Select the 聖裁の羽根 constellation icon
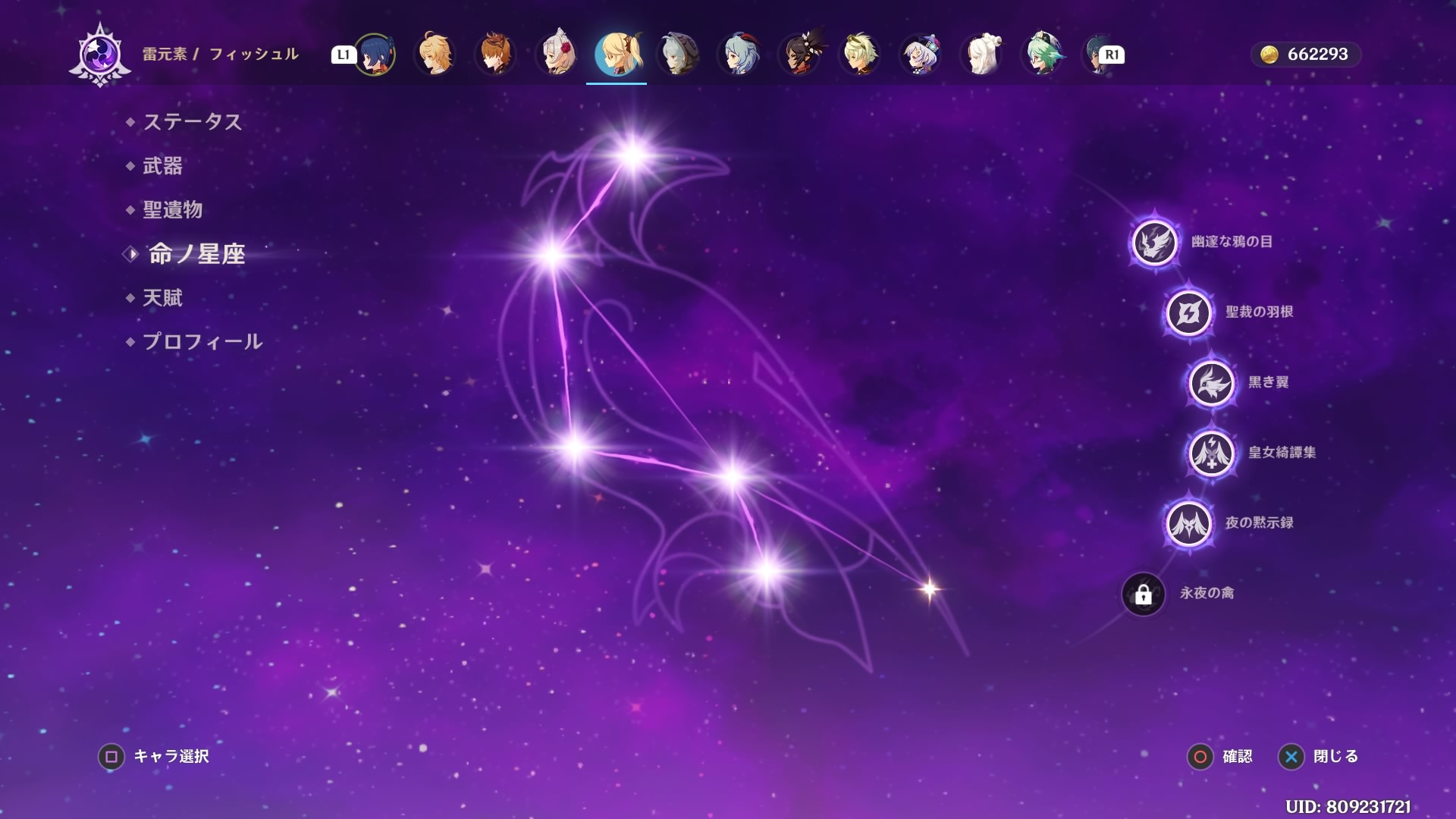The height and width of the screenshot is (819, 1456). (x=1188, y=312)
